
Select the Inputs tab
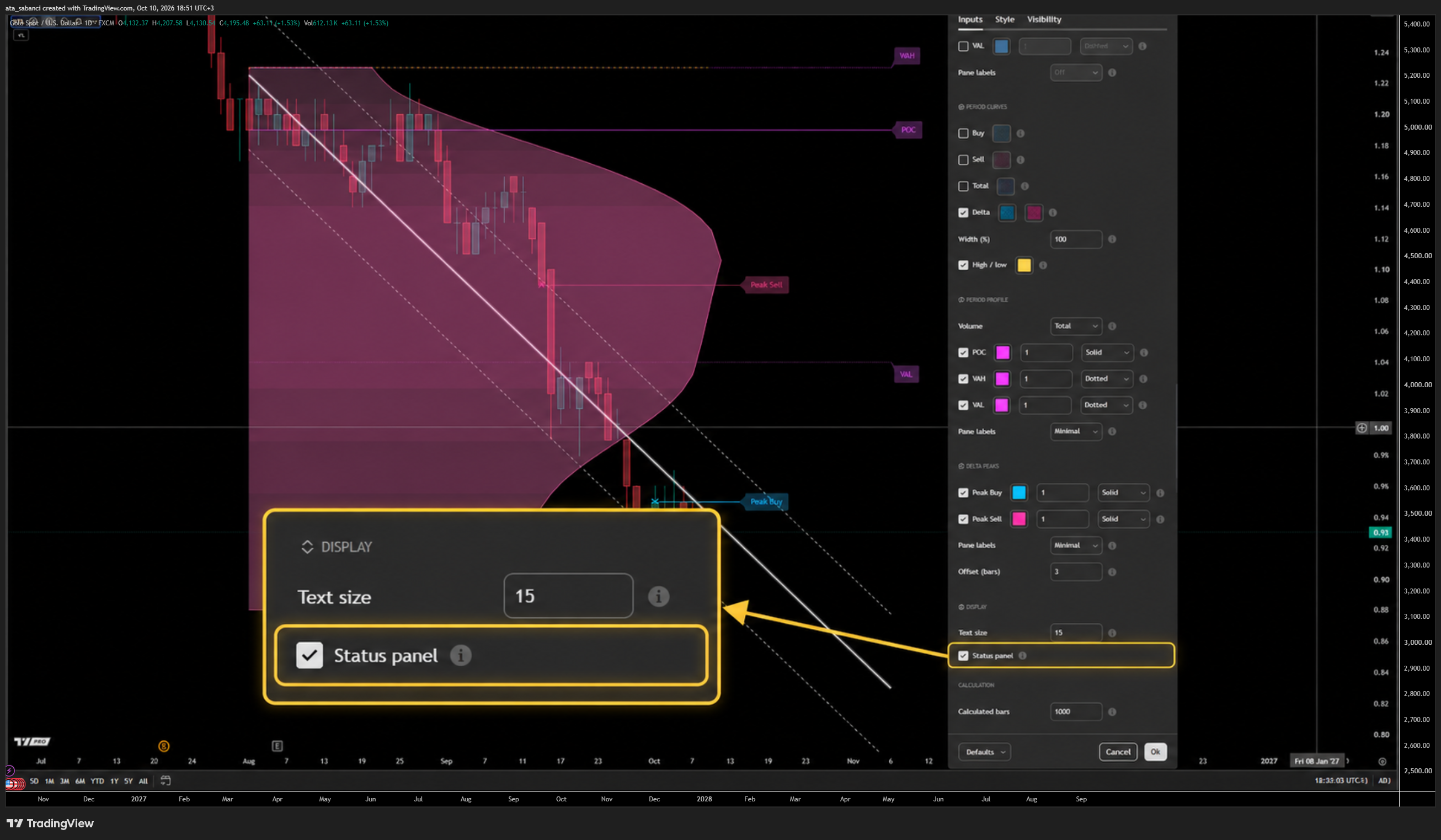pyautogui.click(x=970, y=19)
